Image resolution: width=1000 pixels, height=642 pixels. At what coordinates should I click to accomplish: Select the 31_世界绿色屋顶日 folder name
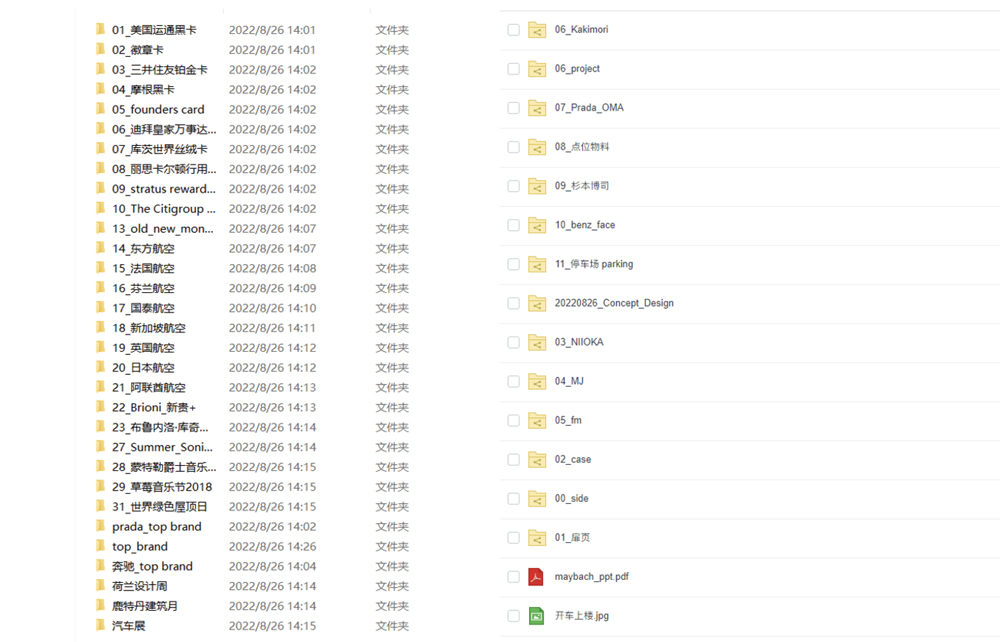click(x=159, y=507)
